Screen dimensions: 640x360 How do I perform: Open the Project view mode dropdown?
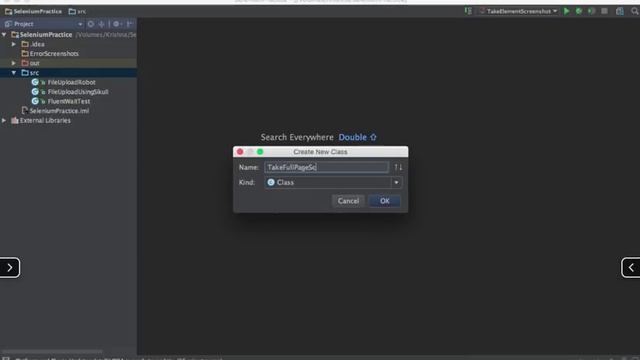80,24
